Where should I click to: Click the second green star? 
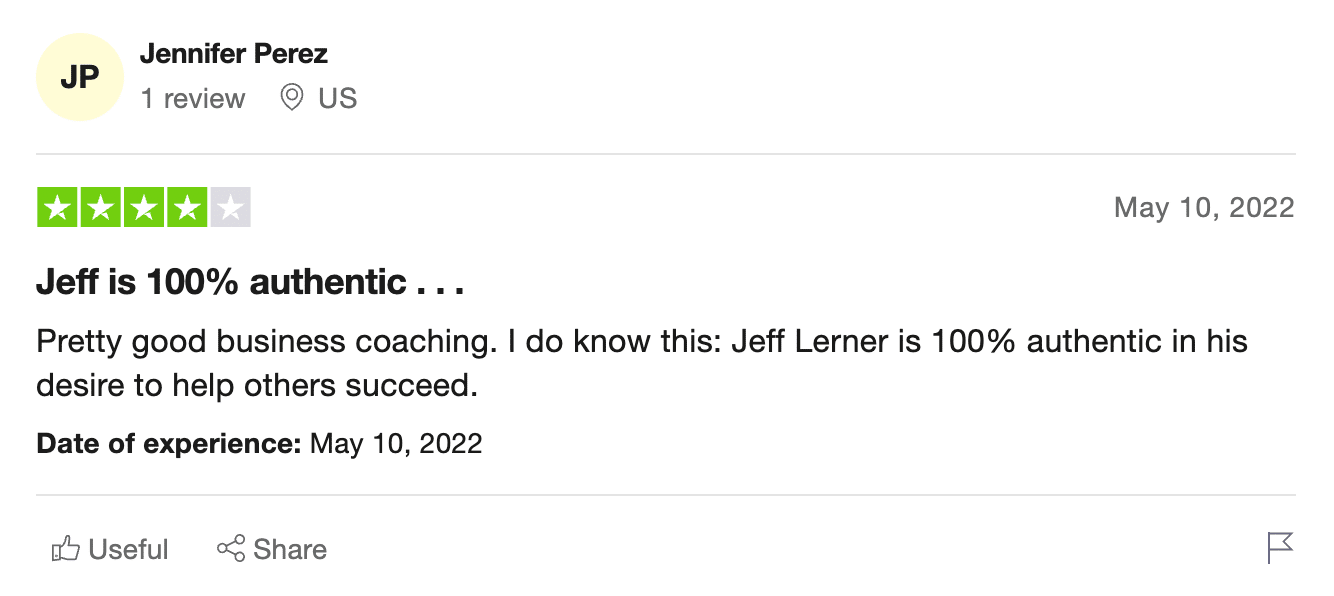(100, 207)
